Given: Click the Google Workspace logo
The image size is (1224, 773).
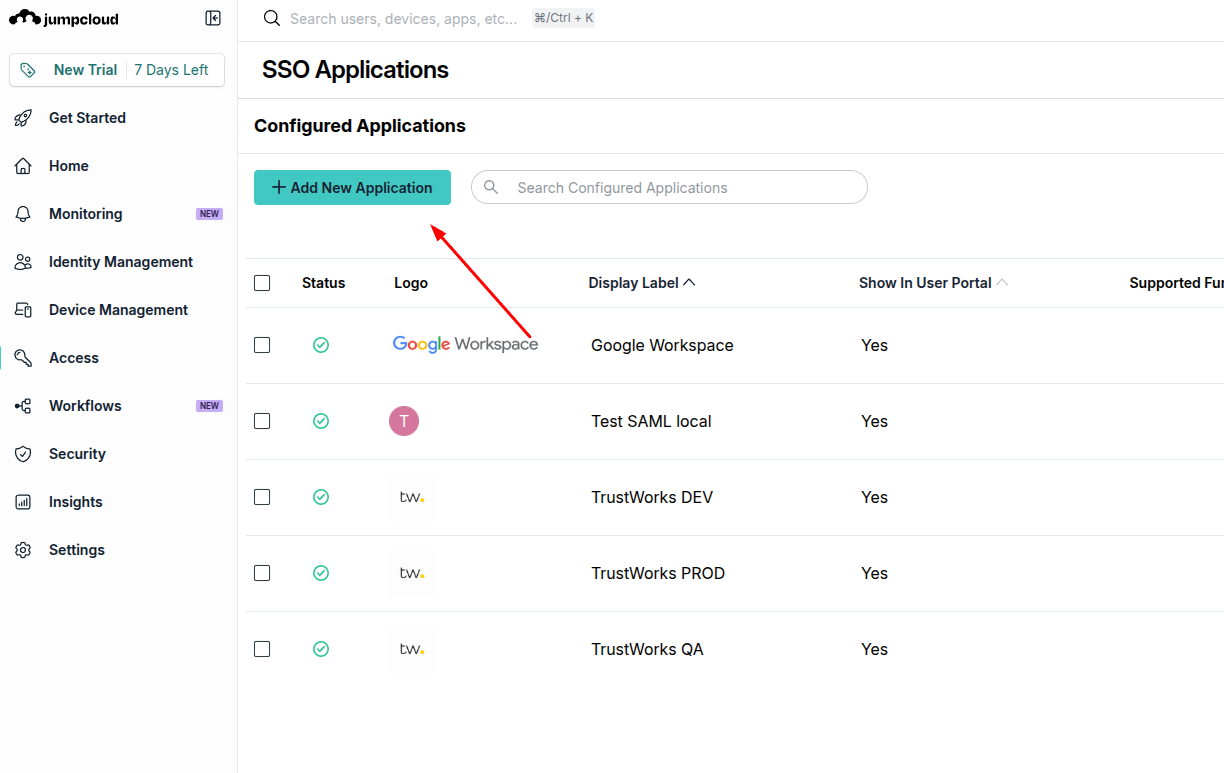Looking at the screenshot, I should pyautogui.click(x=465, y=344).
